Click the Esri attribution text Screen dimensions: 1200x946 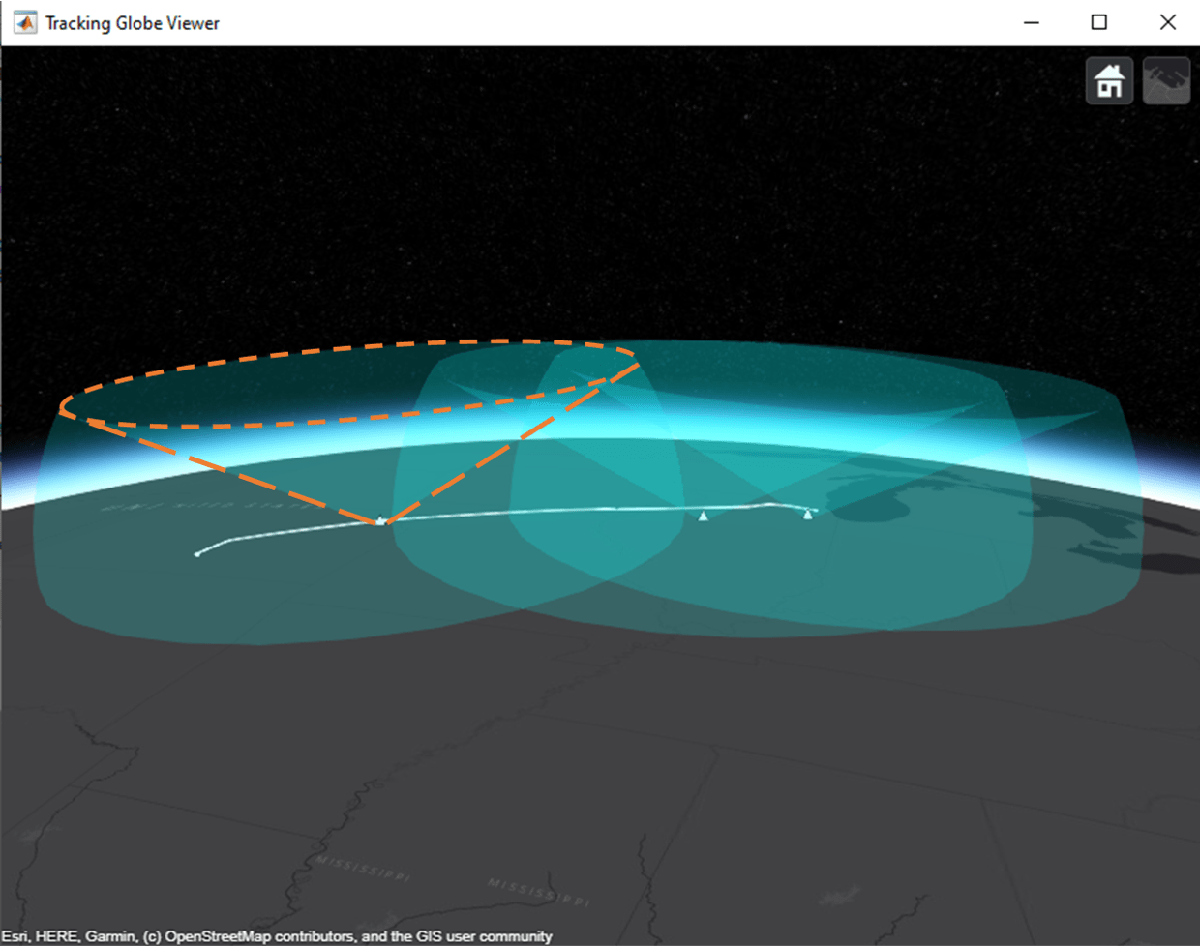point(22,937)
